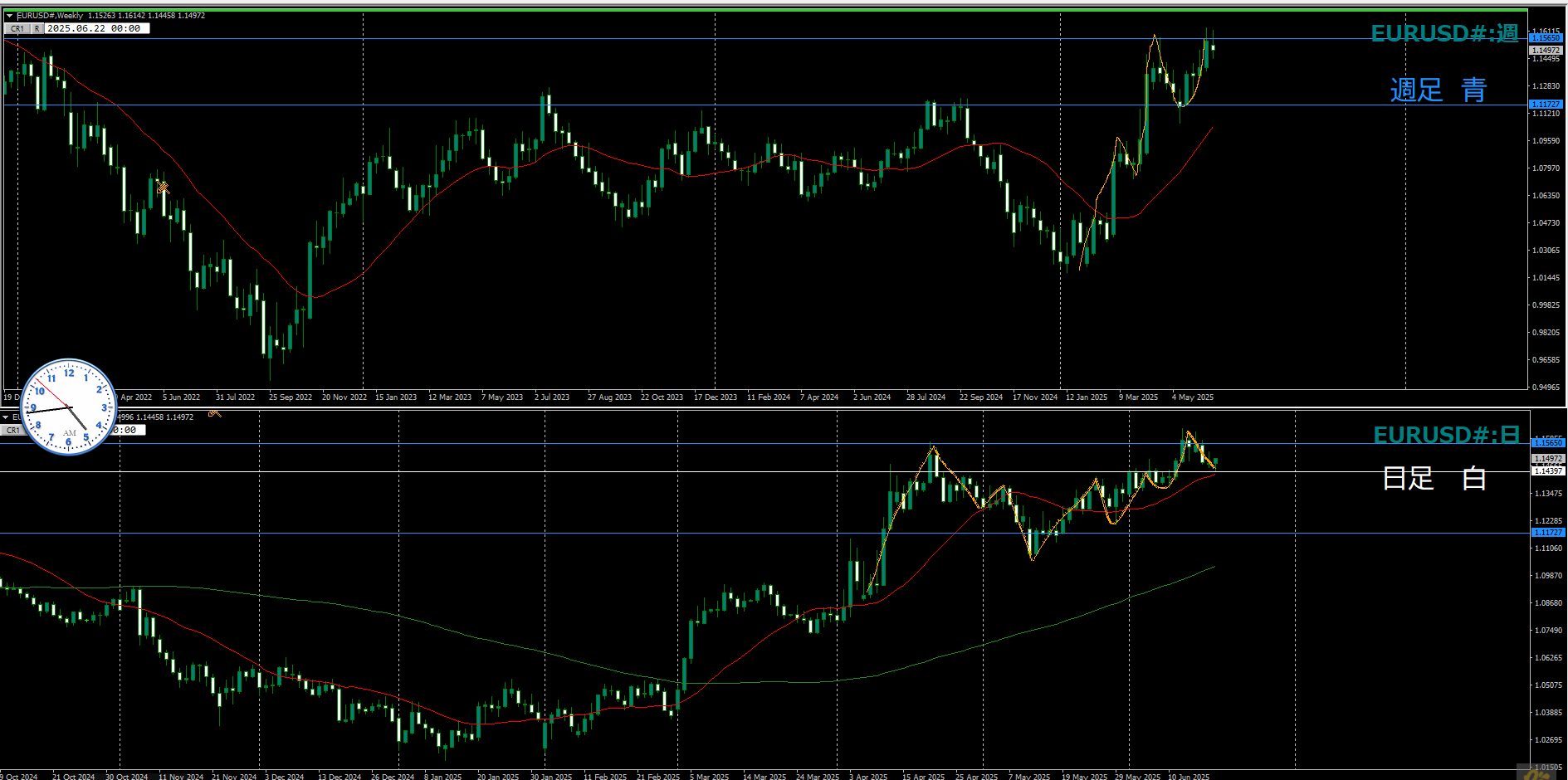
Task: Select the EURUSD#:週 weekly chart label
Action: (x=1444, y=33)
